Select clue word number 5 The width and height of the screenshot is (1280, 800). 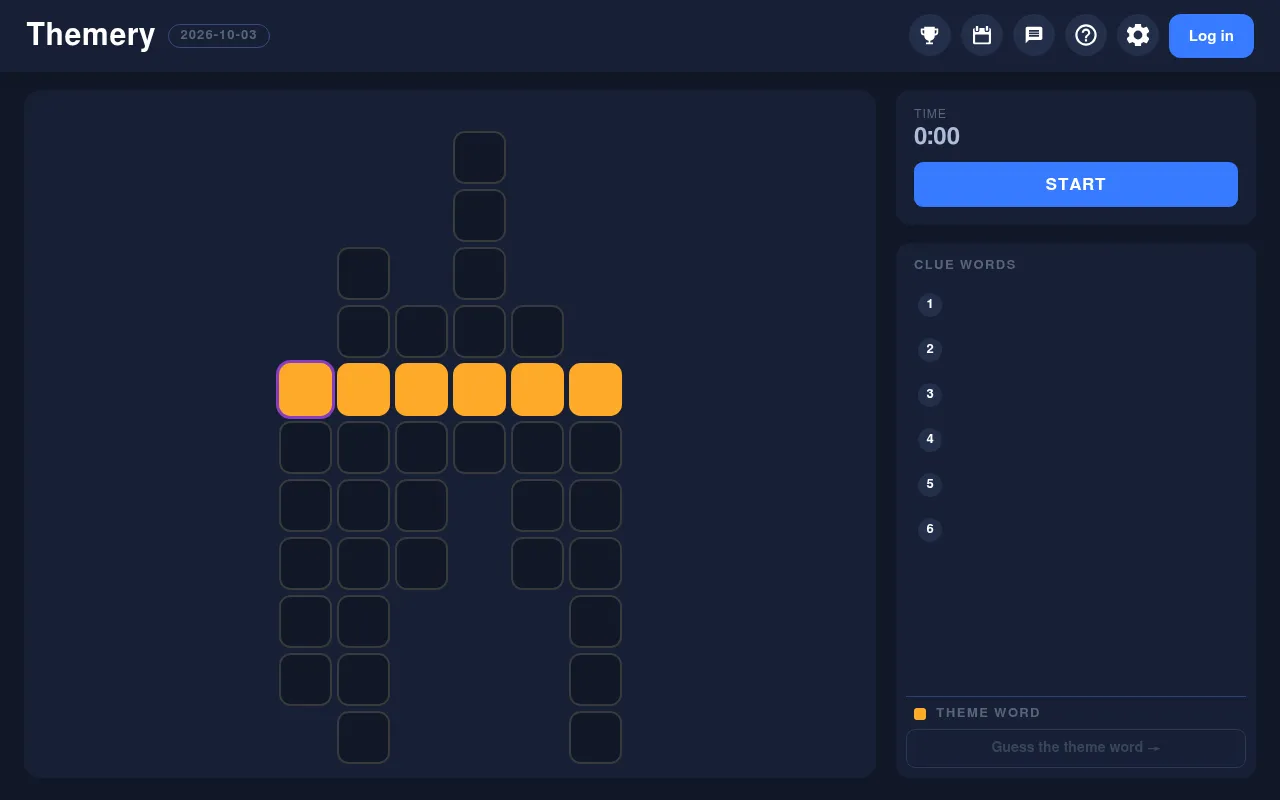click(x=930, y=485)
